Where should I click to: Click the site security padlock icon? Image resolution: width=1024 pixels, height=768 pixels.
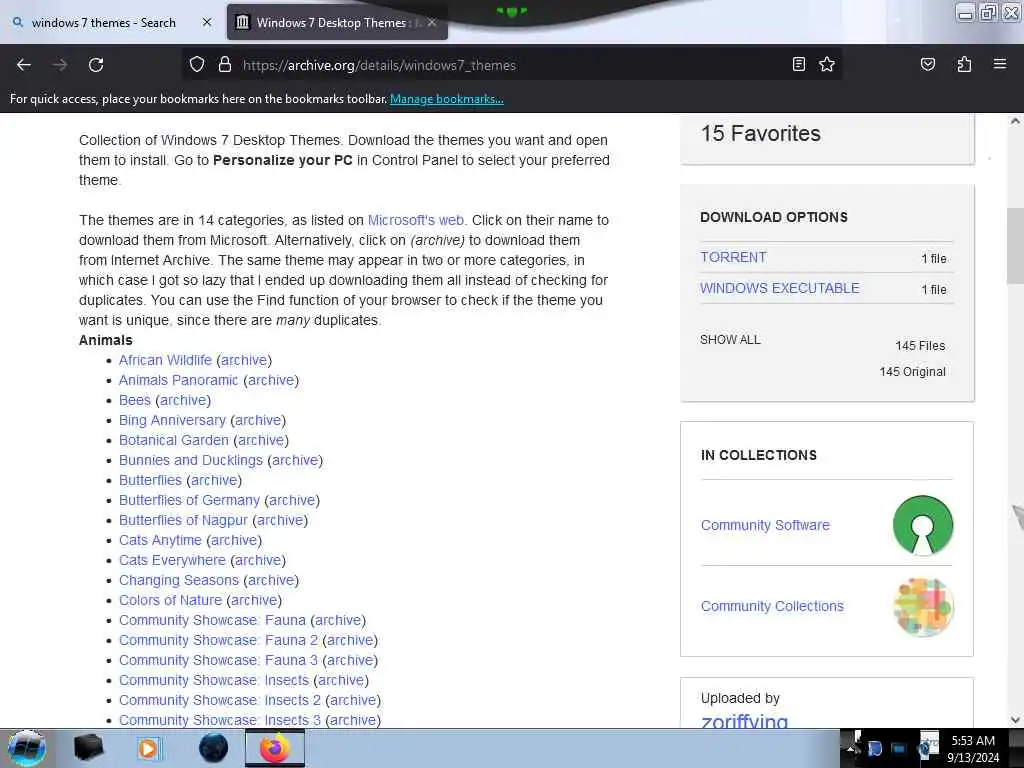[x=225, y=65]
